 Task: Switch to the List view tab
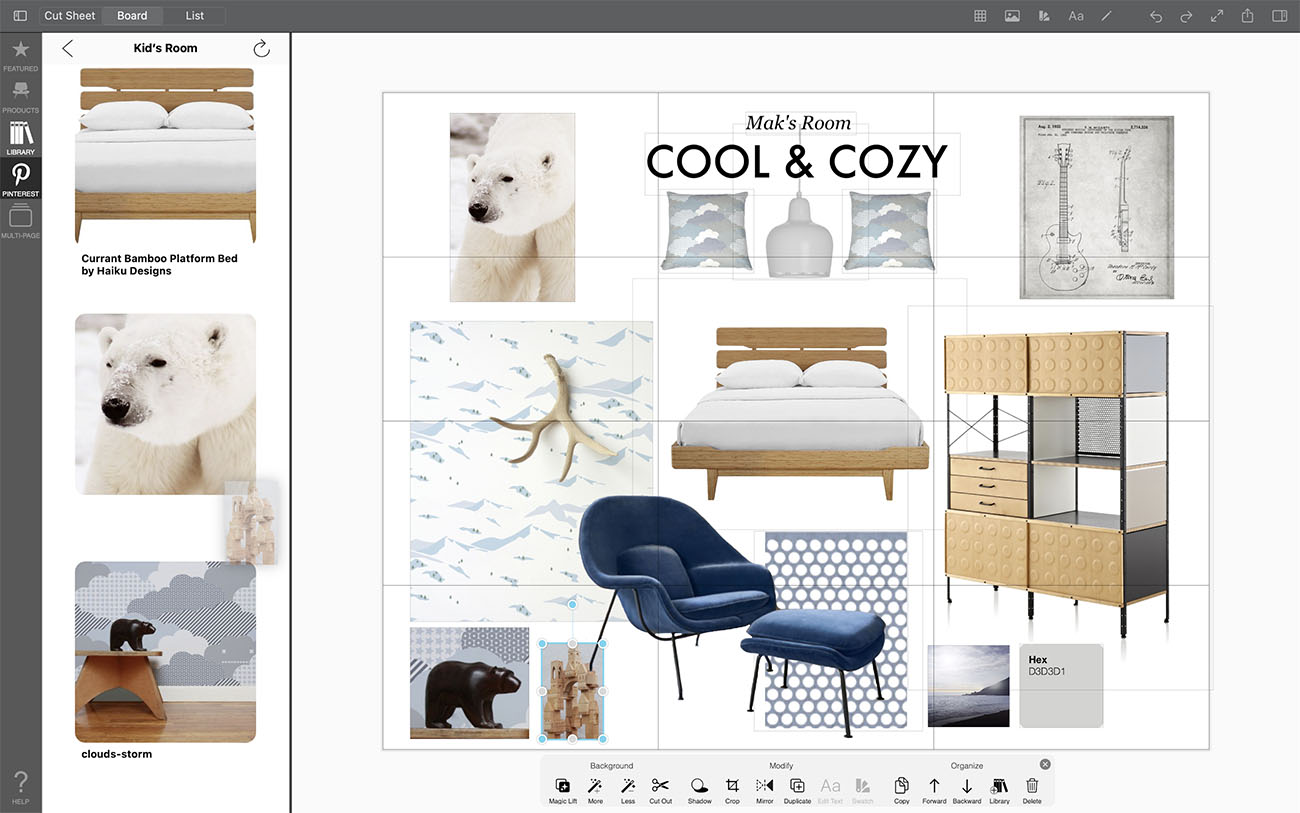click(x=195, y=16)
